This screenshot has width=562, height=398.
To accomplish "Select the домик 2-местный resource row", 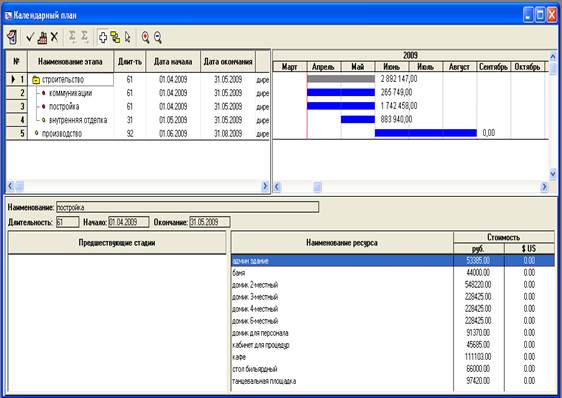I will click(393, 285).
